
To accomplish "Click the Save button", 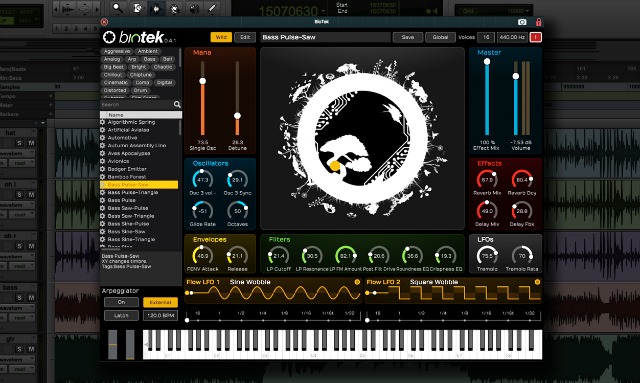I will coord(408,37).
